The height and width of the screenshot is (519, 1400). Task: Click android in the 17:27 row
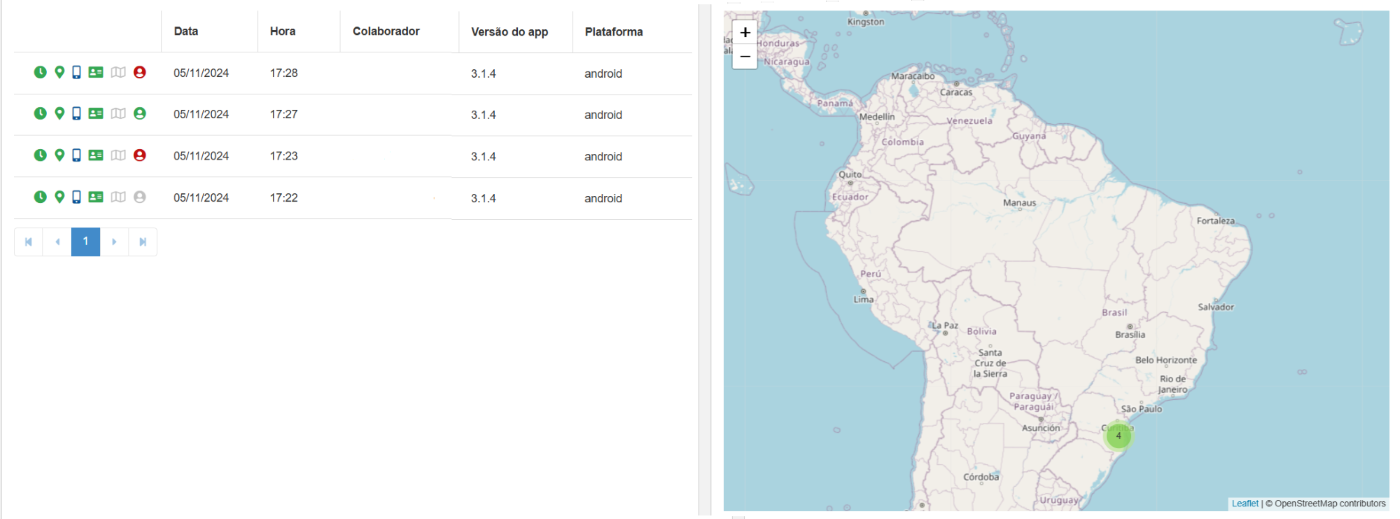coord(604,115)
